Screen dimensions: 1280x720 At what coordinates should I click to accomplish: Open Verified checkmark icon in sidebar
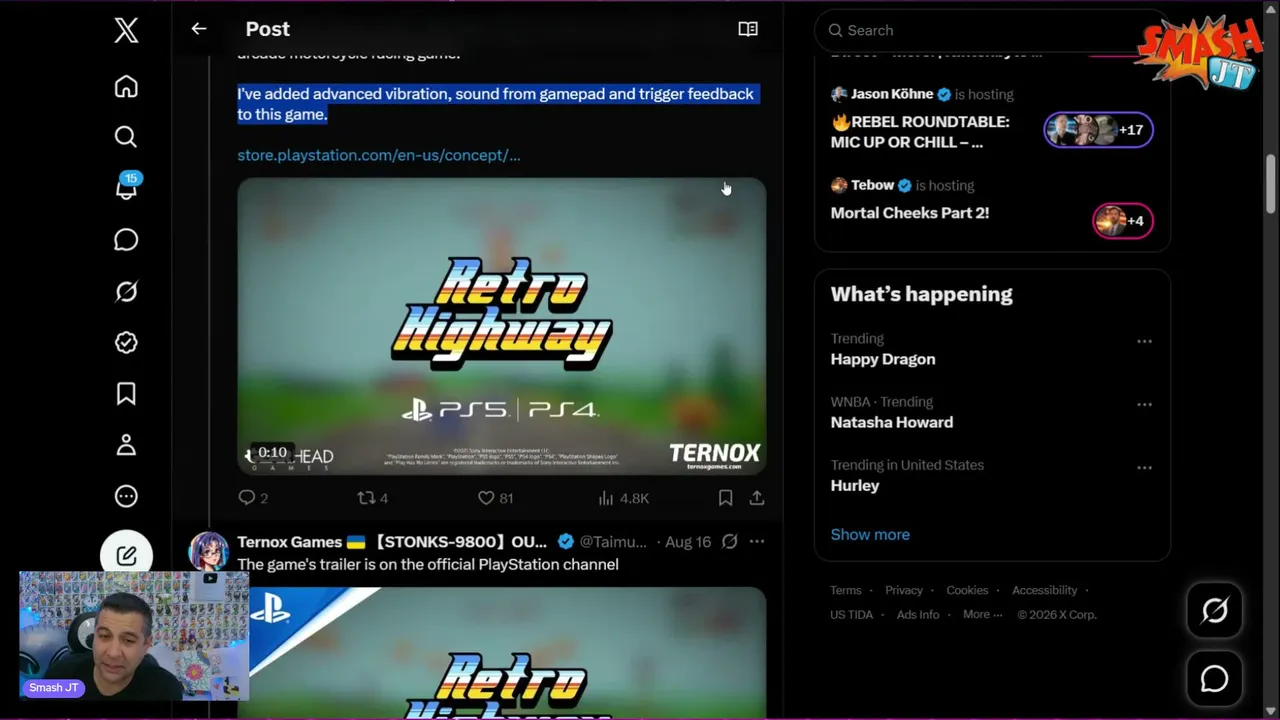[126, 342]
